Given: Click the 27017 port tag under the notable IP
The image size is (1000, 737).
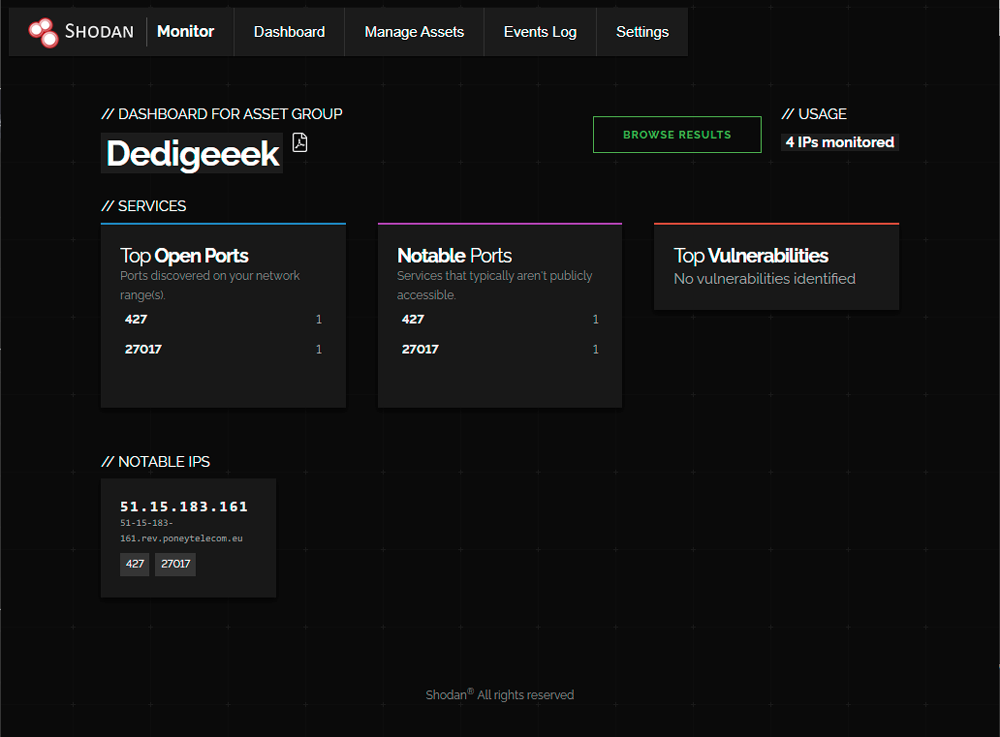Looking at the screenshot, I should click(175, 564).
